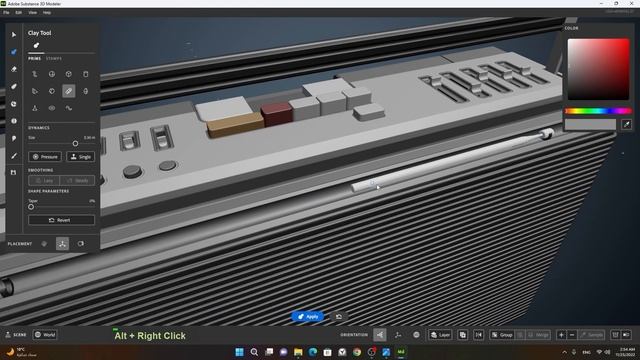Select the sphere primitive
The width and height of the screenshot is (640, 360).
click(52, 74)
